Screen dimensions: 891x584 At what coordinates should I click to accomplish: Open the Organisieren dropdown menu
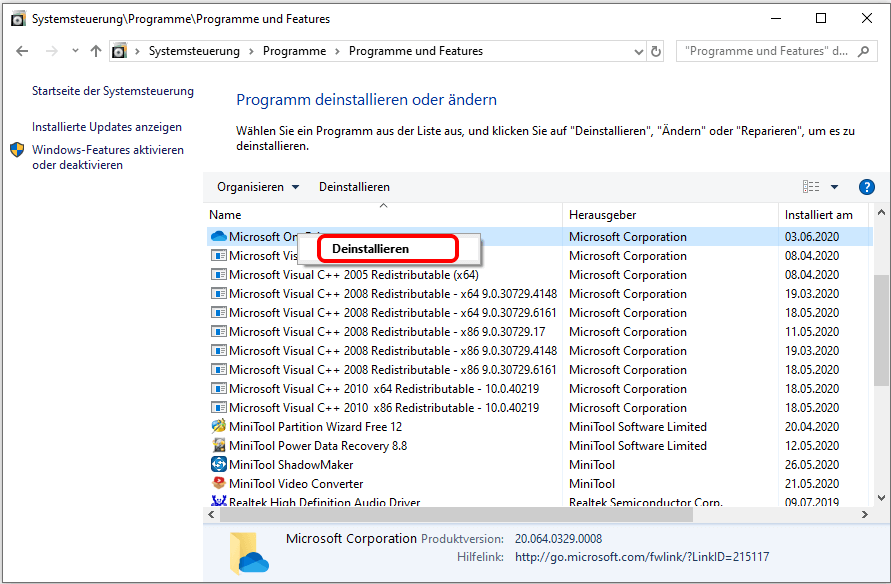(x=258, y=187)
